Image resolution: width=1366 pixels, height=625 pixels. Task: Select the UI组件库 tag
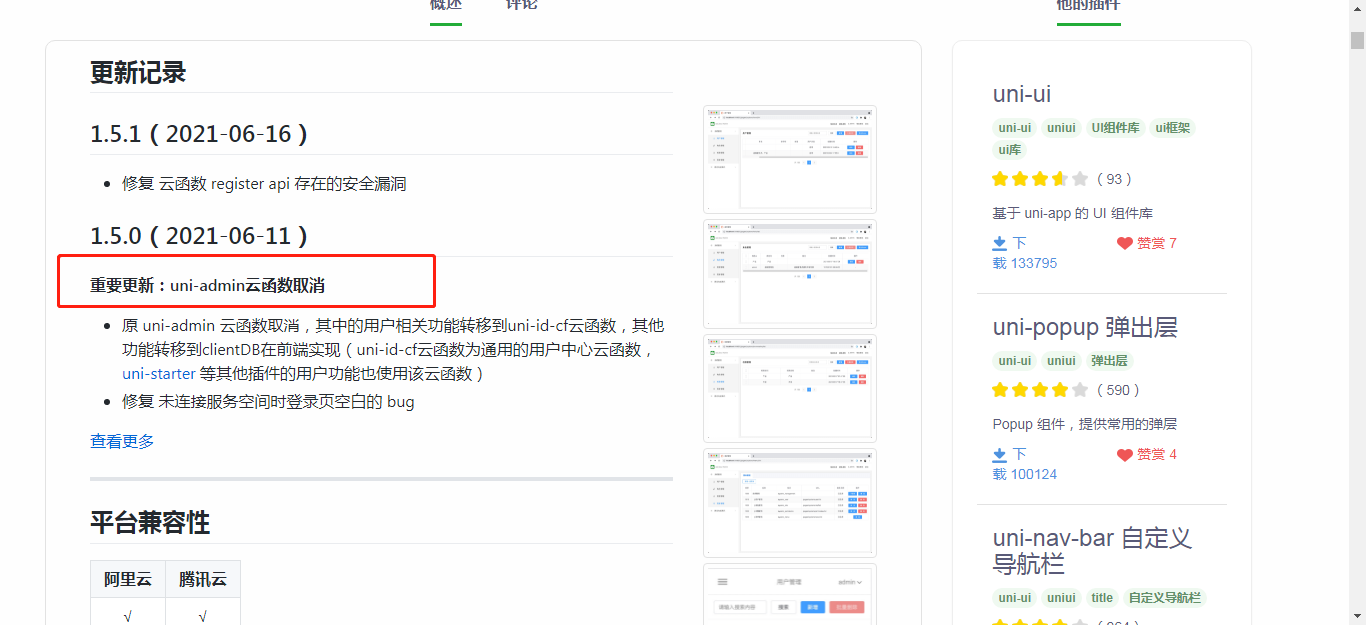coord(1115,128)
